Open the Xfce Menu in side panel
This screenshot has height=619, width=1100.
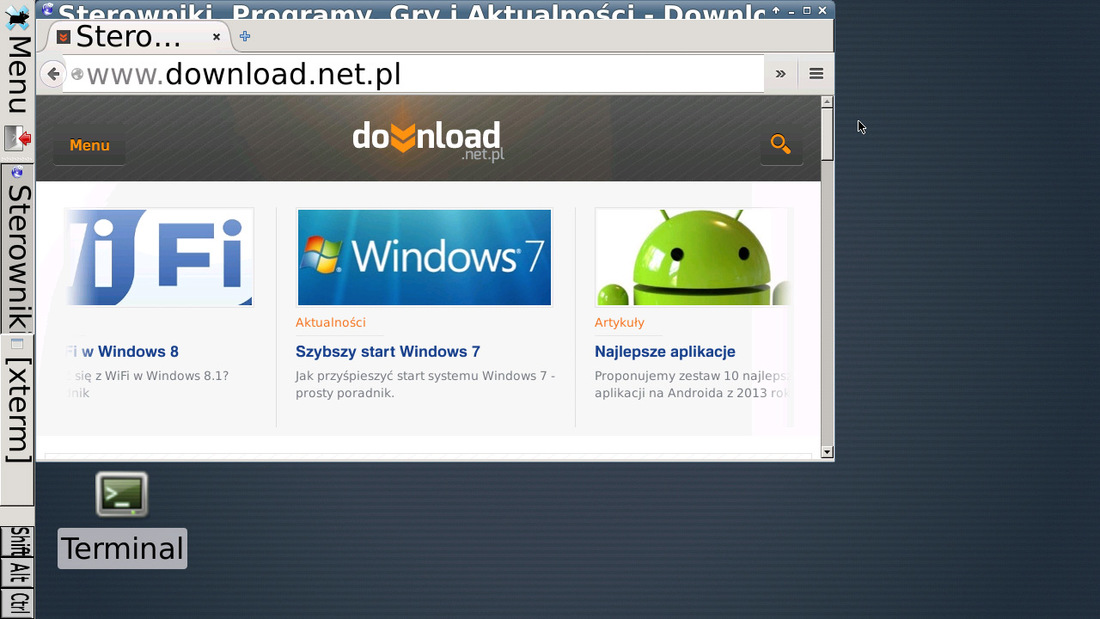click(x=17, y=60)
